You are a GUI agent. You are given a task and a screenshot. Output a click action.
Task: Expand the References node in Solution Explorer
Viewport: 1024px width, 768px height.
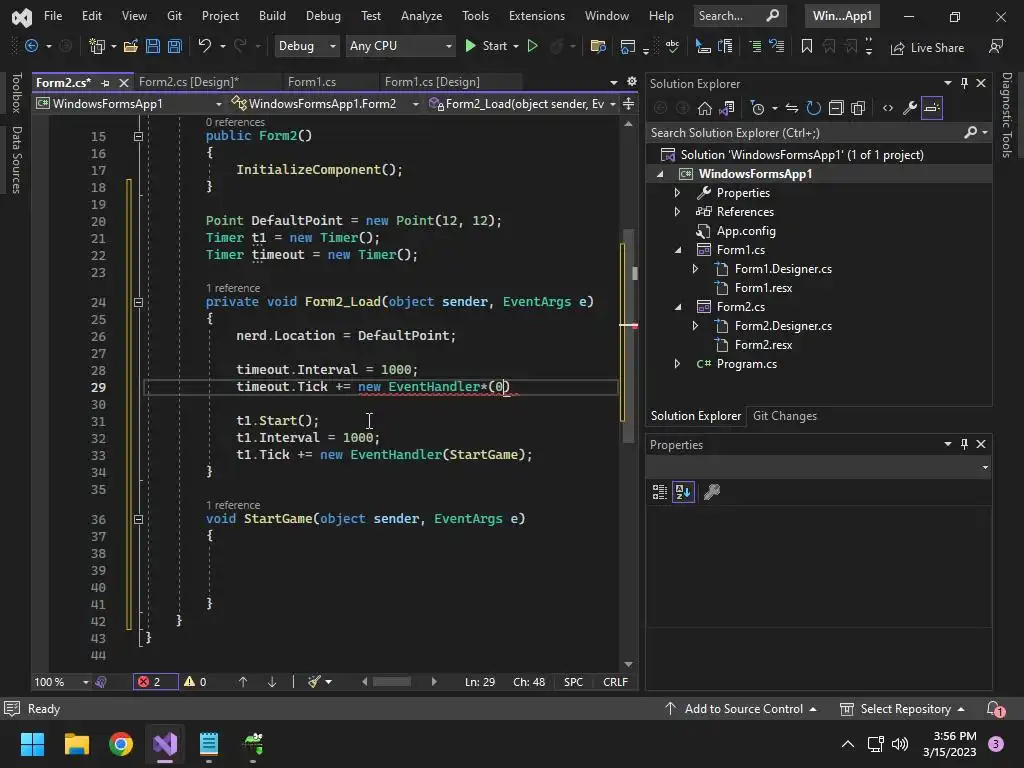pyautogui.click(x=677, y=212)
